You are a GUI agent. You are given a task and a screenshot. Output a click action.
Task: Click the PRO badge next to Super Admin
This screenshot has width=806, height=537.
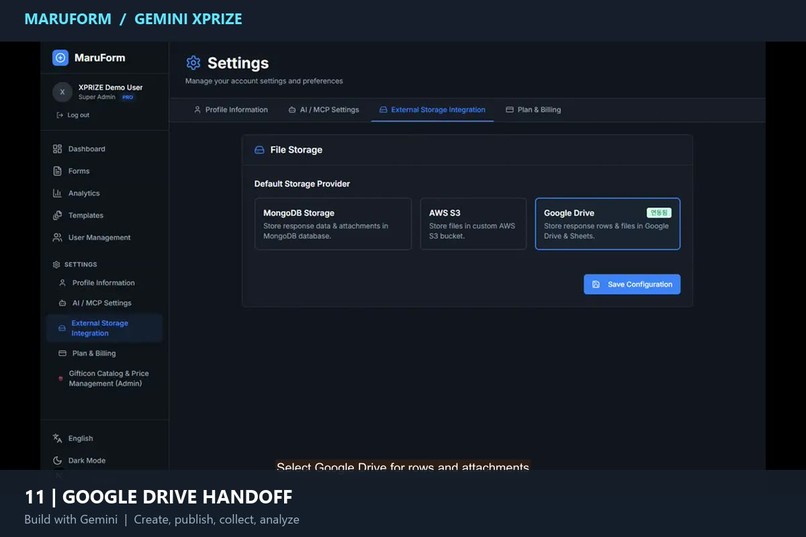(127, 97)
